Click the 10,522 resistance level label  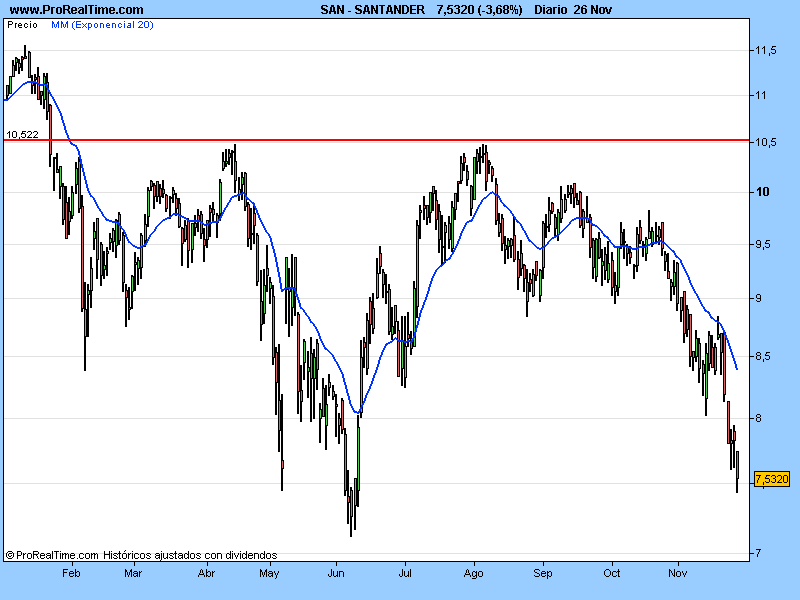click(22, 134)
